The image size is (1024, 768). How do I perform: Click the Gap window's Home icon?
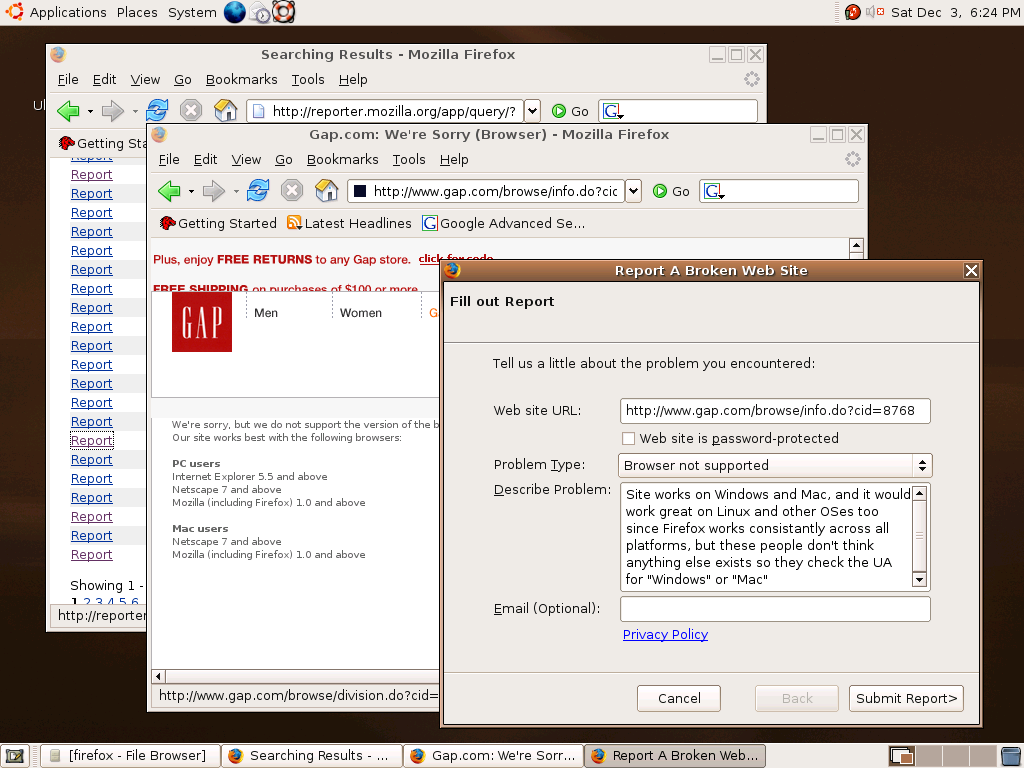pos(326,191)
